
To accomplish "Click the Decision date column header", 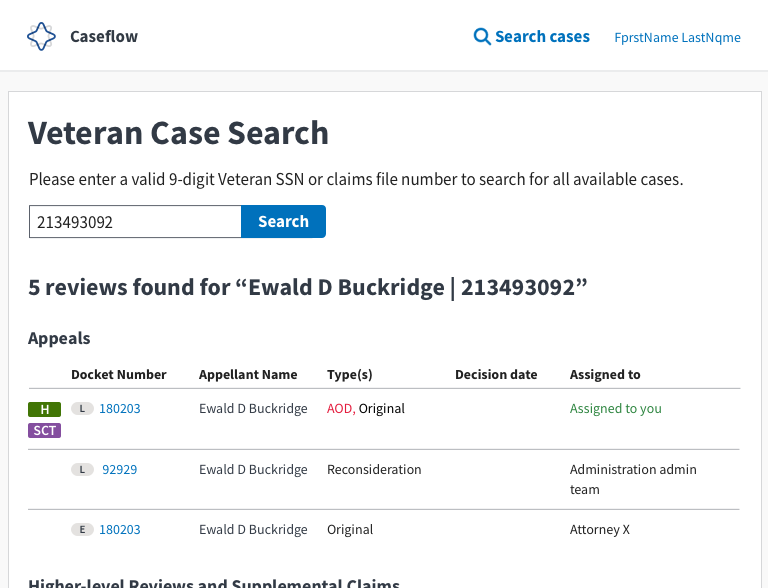I will click(x=496, y=374).
